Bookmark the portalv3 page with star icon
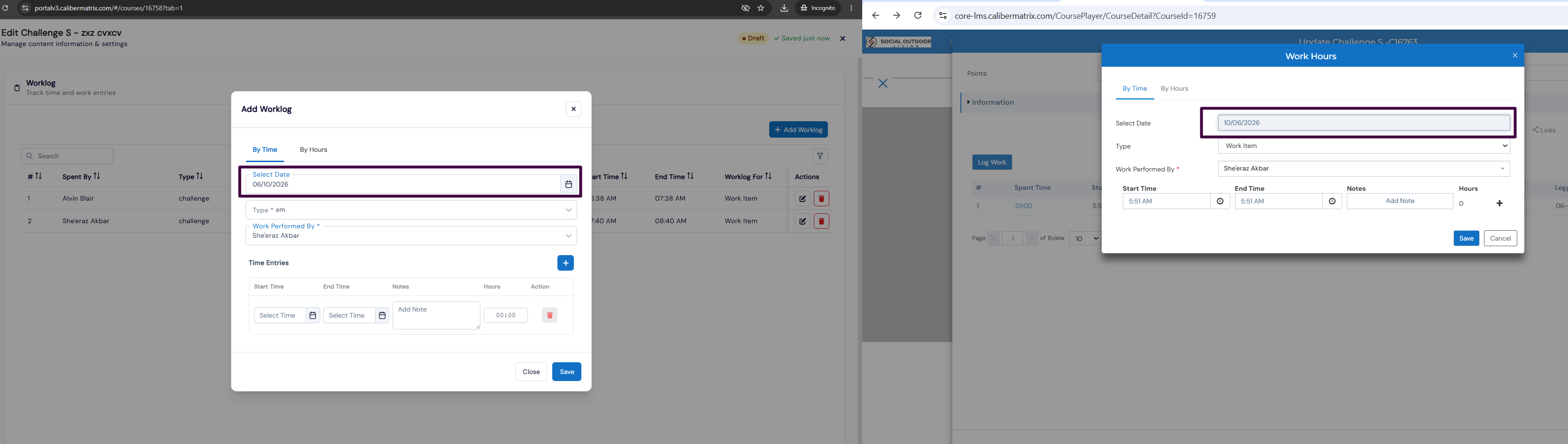The image size is (1568, 444). coord(761,8)
